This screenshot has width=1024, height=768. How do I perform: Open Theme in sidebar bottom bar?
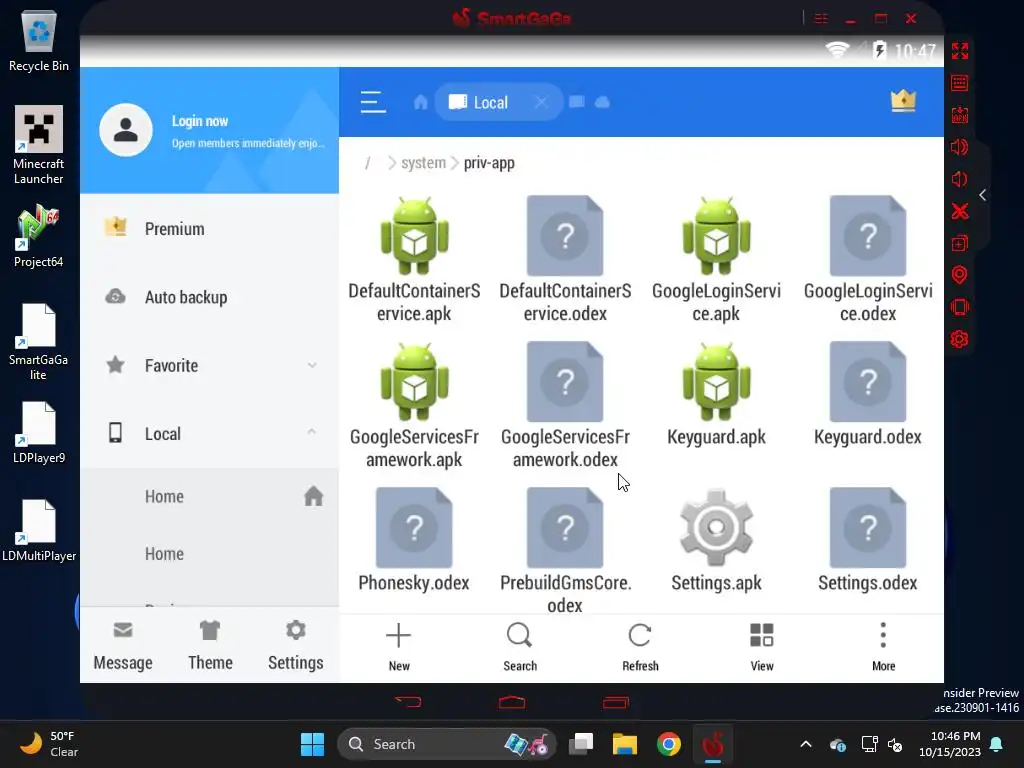pyautogui.click(x=210, y=645)
